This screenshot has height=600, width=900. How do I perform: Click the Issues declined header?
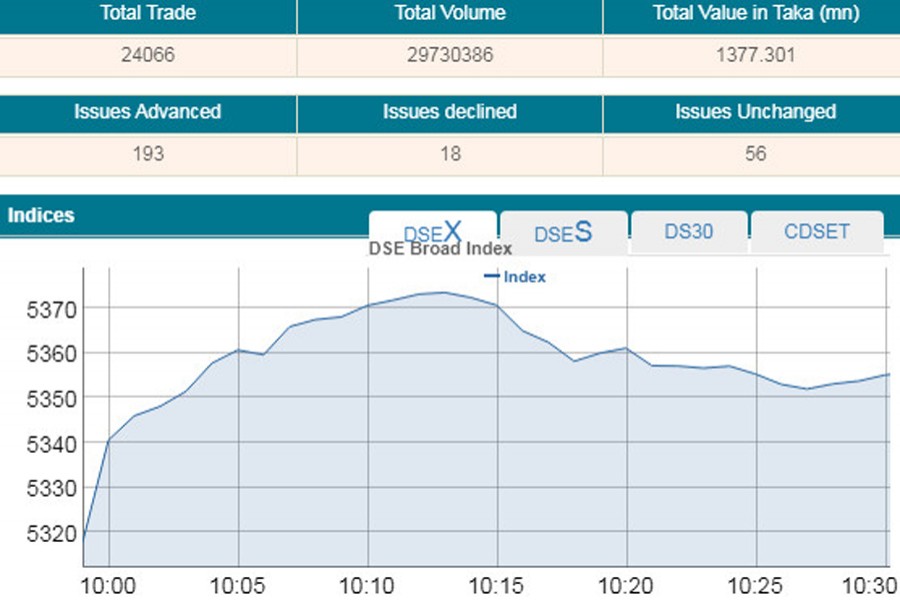point(449,112)
